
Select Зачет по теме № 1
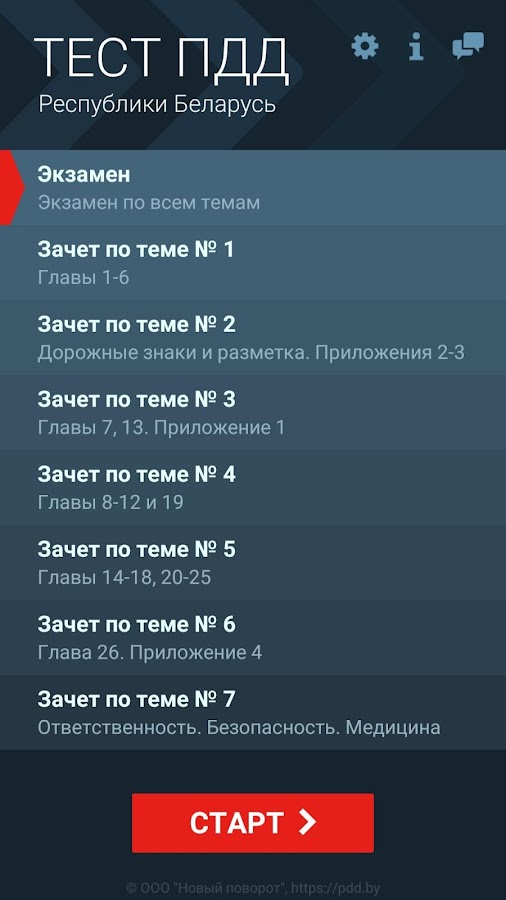point(253,263)
